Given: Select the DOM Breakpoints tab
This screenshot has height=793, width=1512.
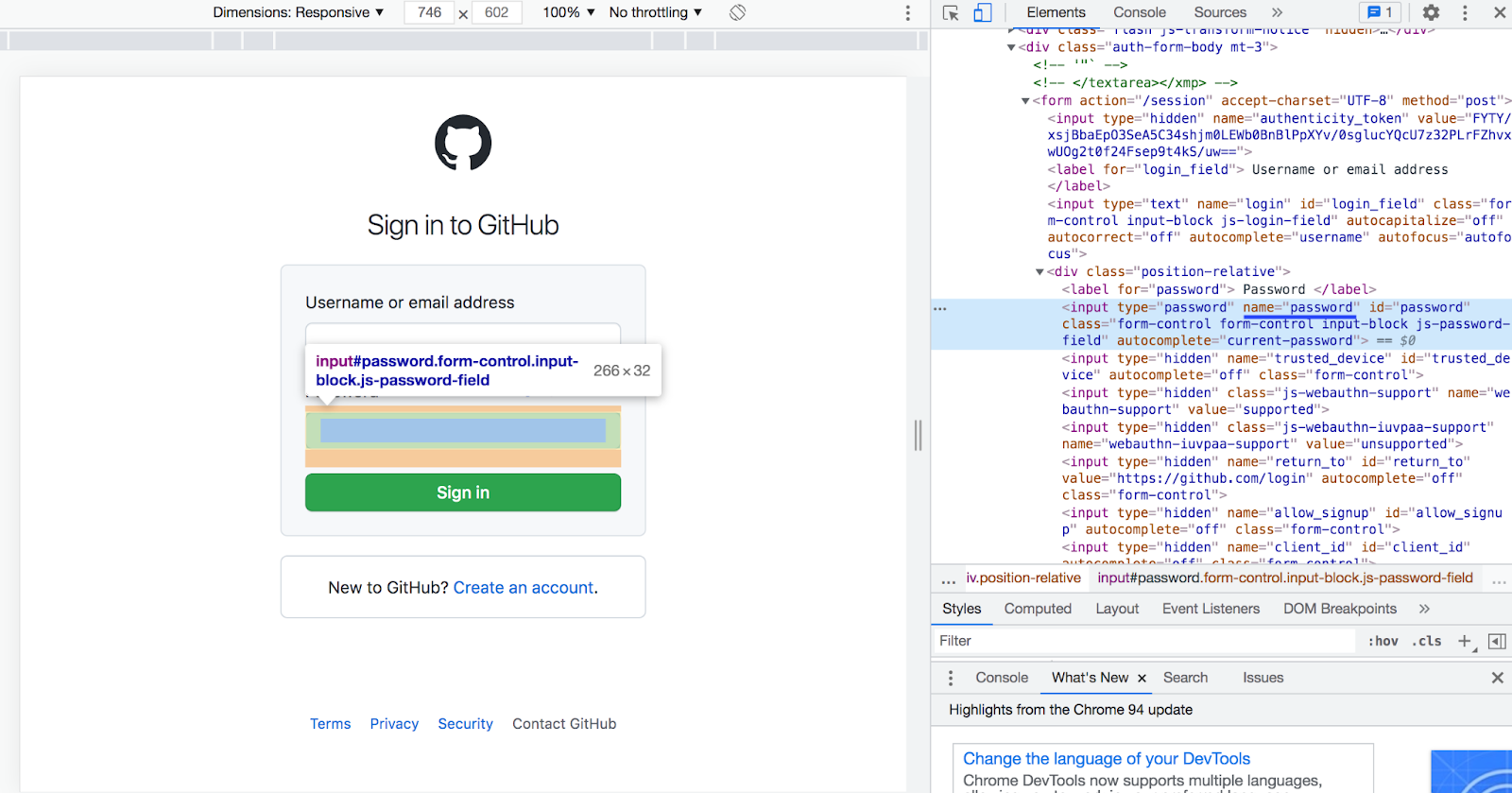Looking at the screenshot, I should 1340,609.
